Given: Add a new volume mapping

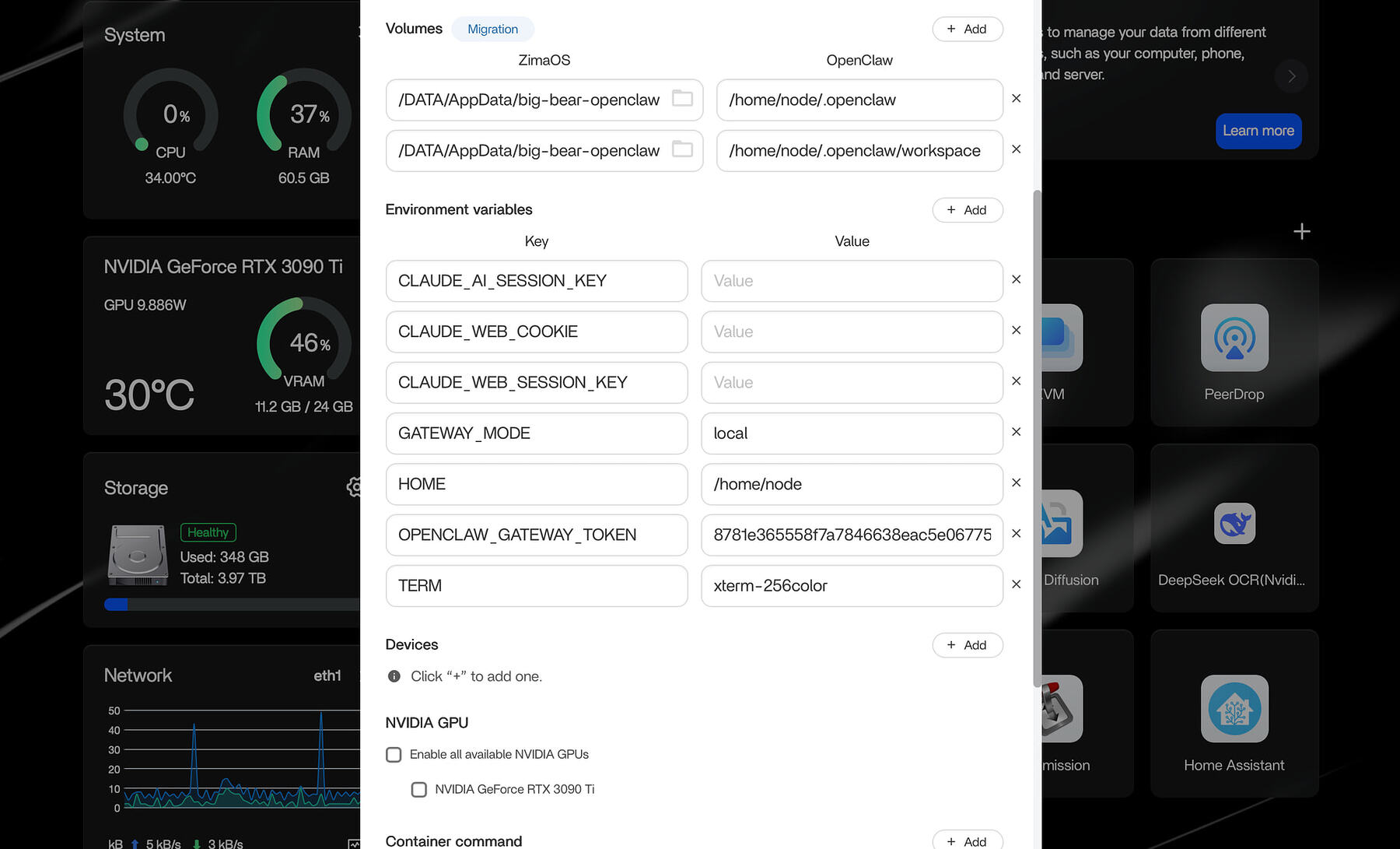Looking at the screenshot, I should point(967,29).
